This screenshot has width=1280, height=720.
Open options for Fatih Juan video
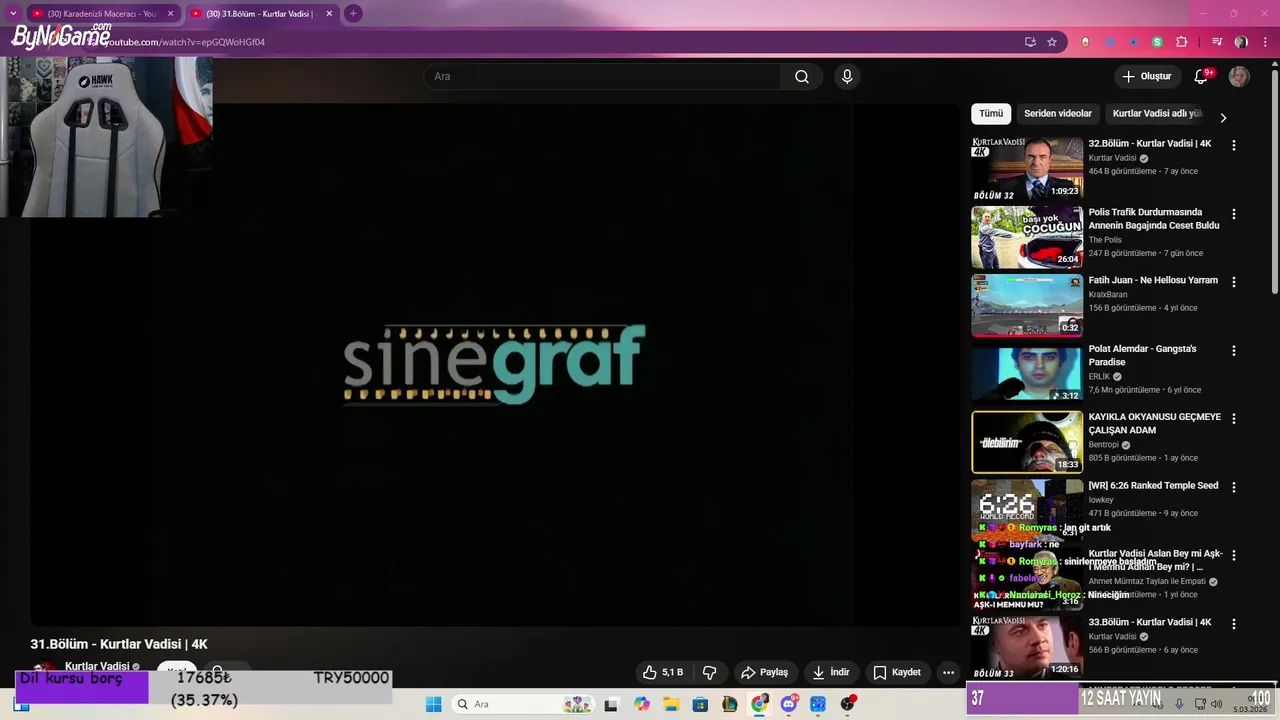[1233, 282]
